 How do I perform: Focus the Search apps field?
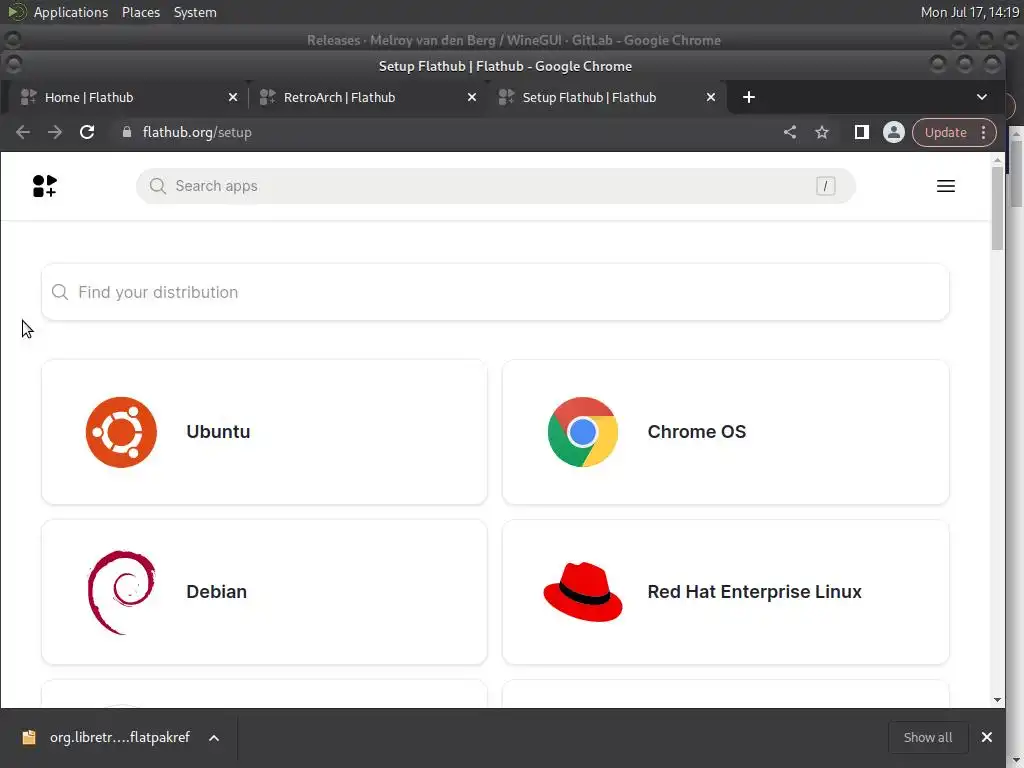coord(496,186)
